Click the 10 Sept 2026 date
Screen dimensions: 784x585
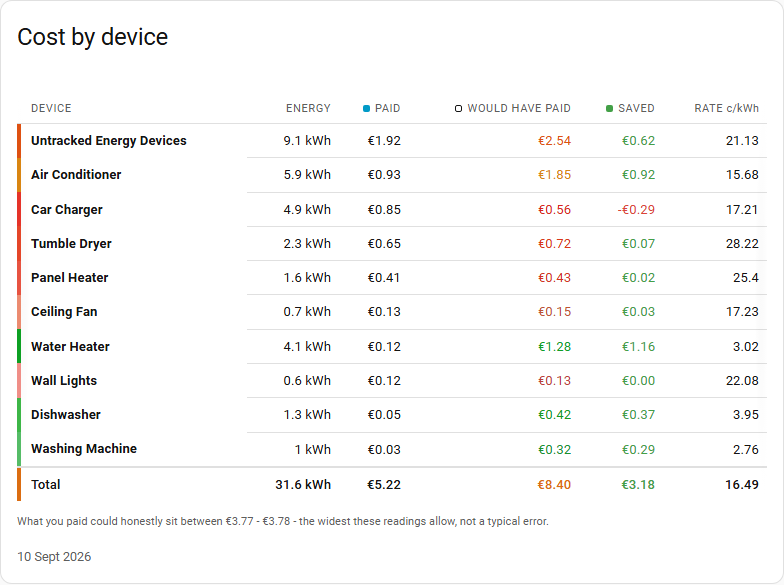click(54, 556)
